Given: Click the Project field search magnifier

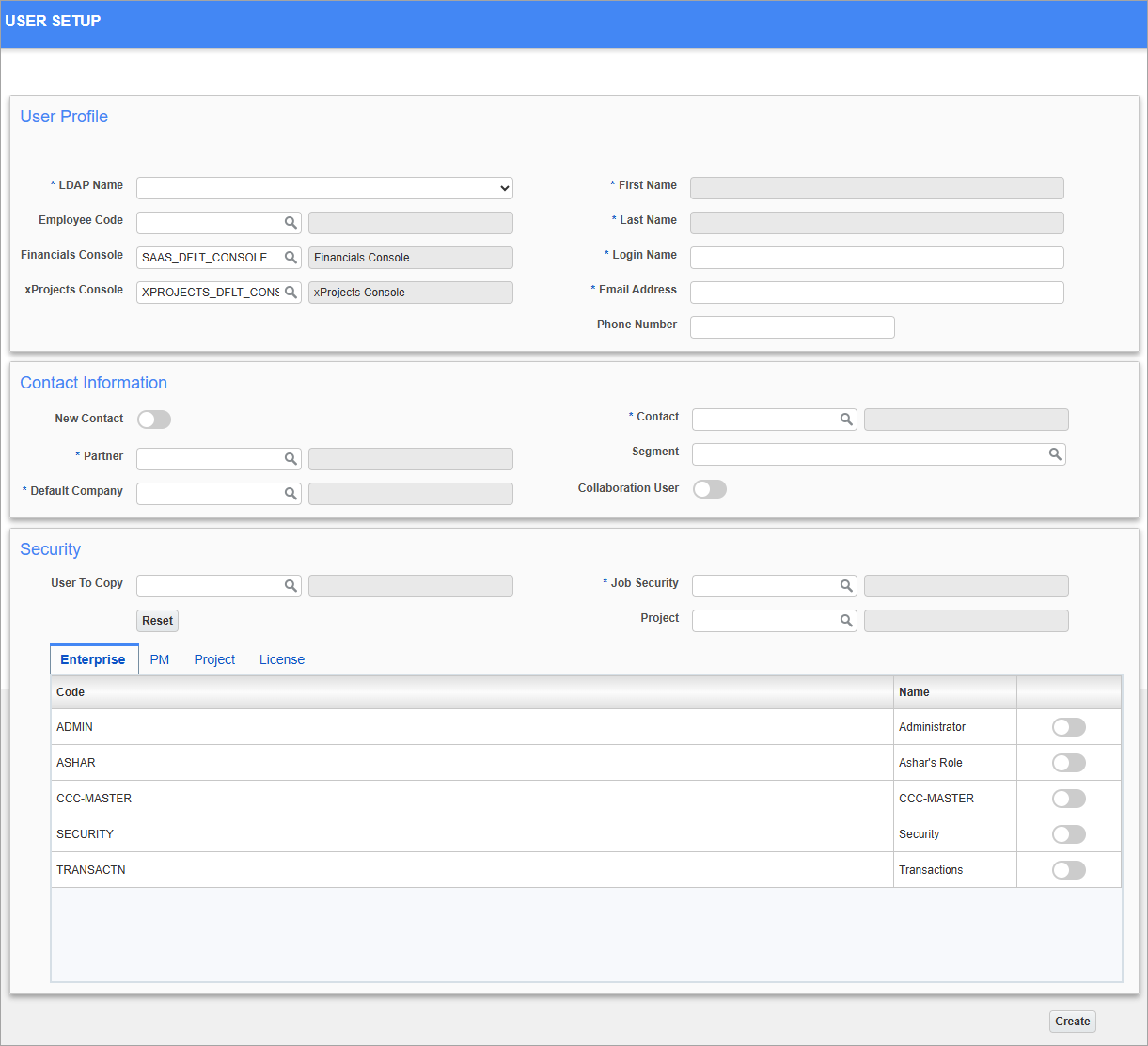Looking at the screenshot, I should coord(846,620).
